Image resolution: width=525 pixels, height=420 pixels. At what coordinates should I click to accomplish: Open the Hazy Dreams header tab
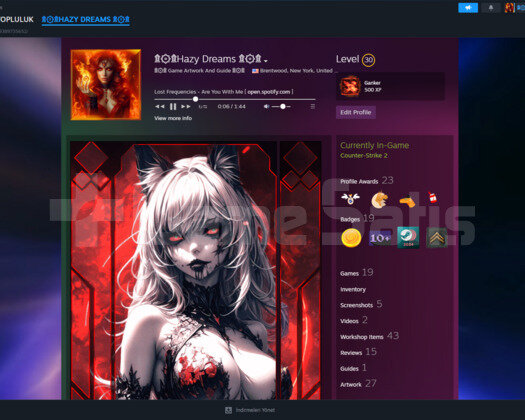(86, 19)
